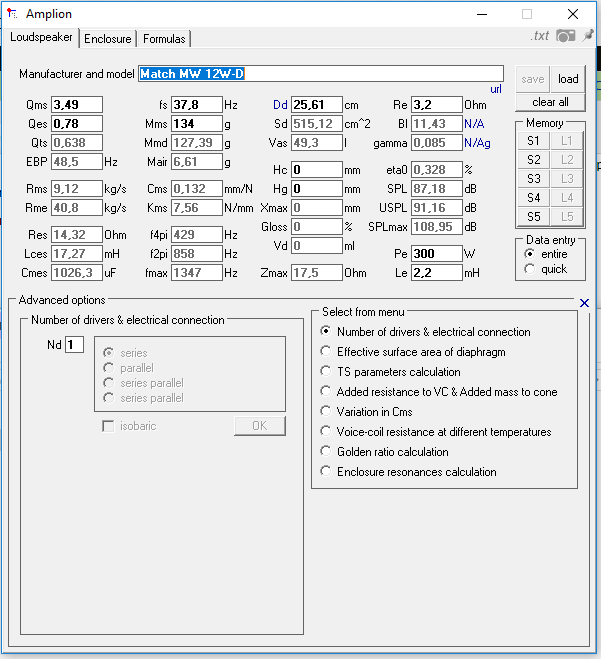Minimize the Amplion window
Screen dimensions: 601x659
tap(482, 14)
